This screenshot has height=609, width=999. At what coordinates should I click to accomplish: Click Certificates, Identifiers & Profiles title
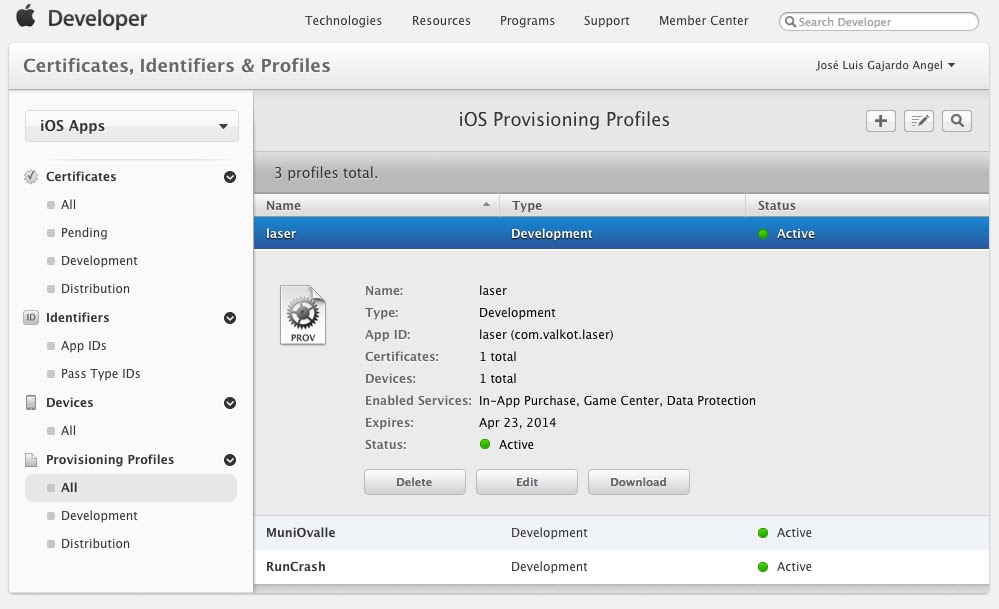176,66
